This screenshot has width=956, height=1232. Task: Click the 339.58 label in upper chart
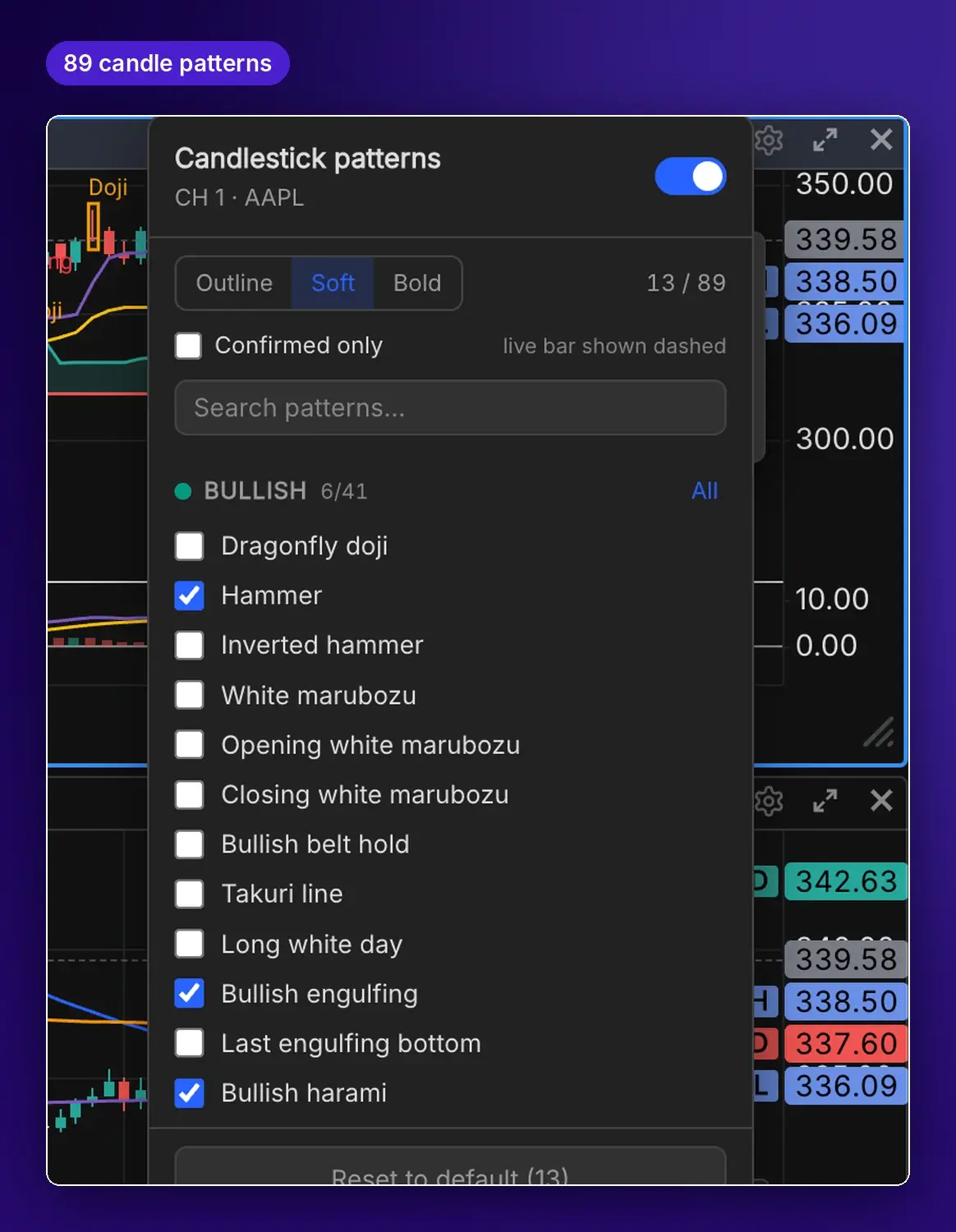click(845, 240)
